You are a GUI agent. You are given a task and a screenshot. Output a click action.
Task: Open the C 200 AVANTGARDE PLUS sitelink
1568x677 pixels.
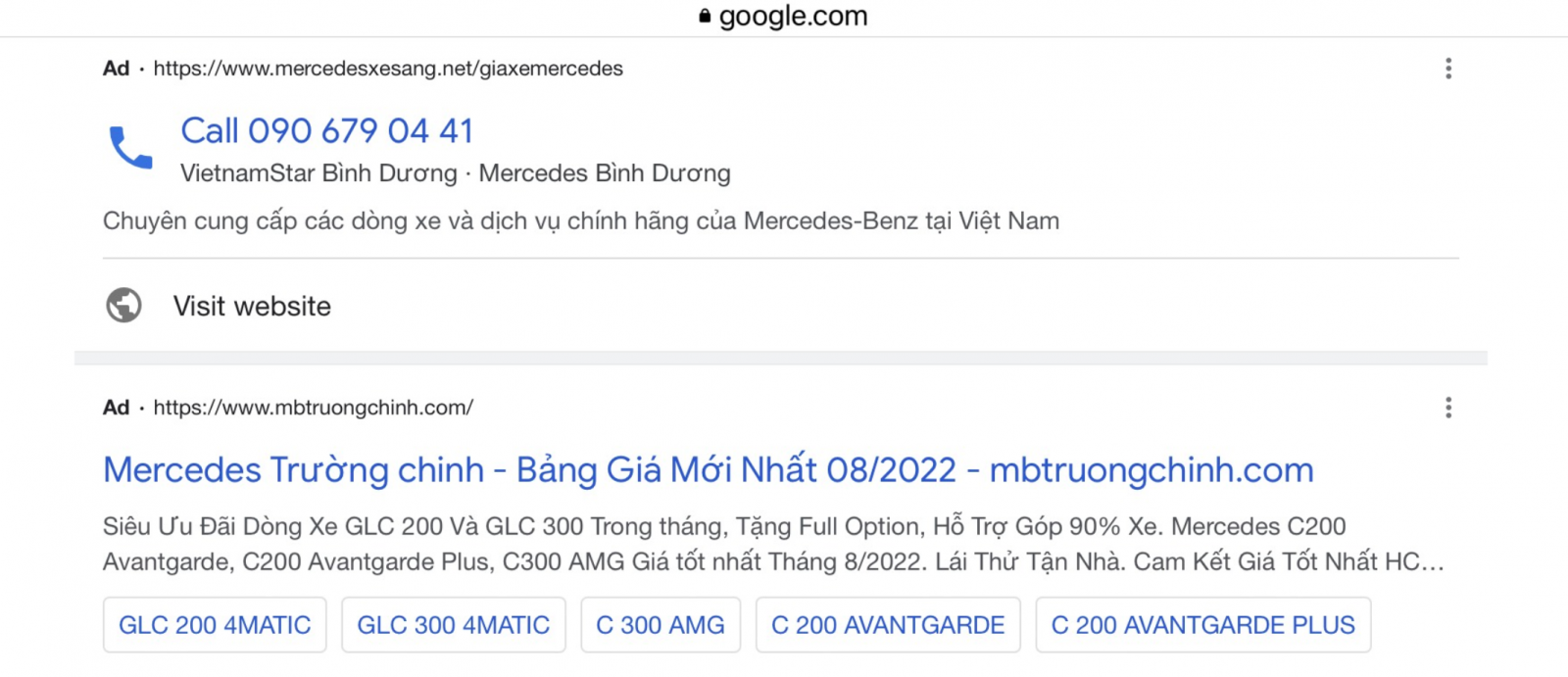[x=1203, y=625]
